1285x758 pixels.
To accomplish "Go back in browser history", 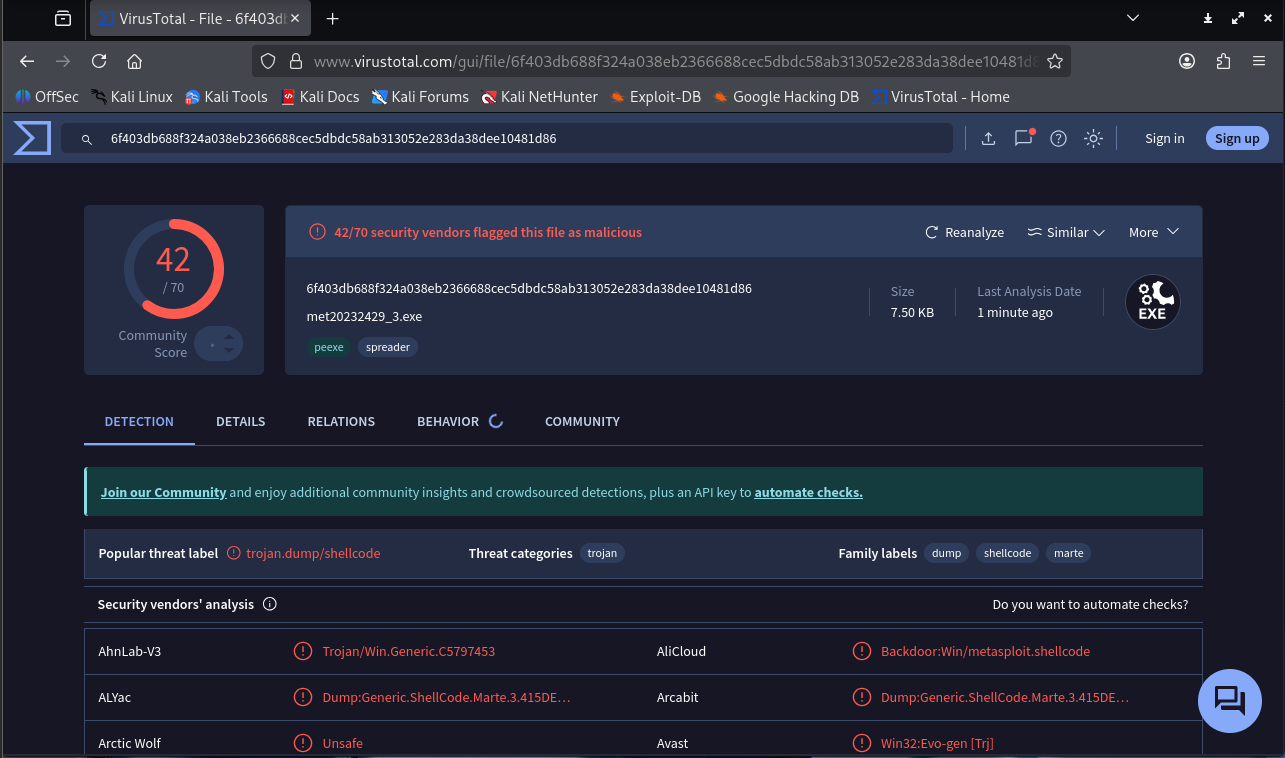I will [x=27, y=61].
